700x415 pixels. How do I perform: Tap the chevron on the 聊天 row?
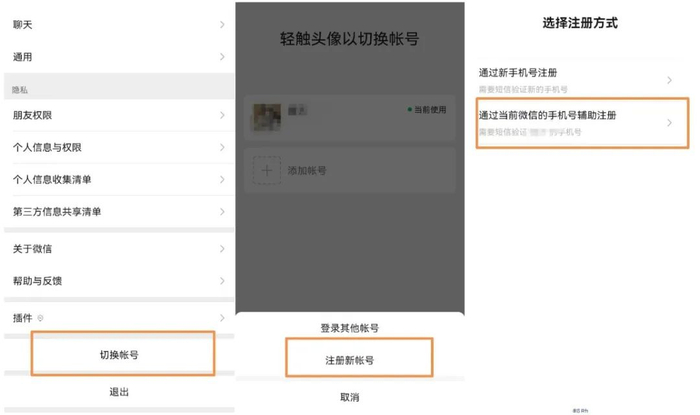pos(222,25)
